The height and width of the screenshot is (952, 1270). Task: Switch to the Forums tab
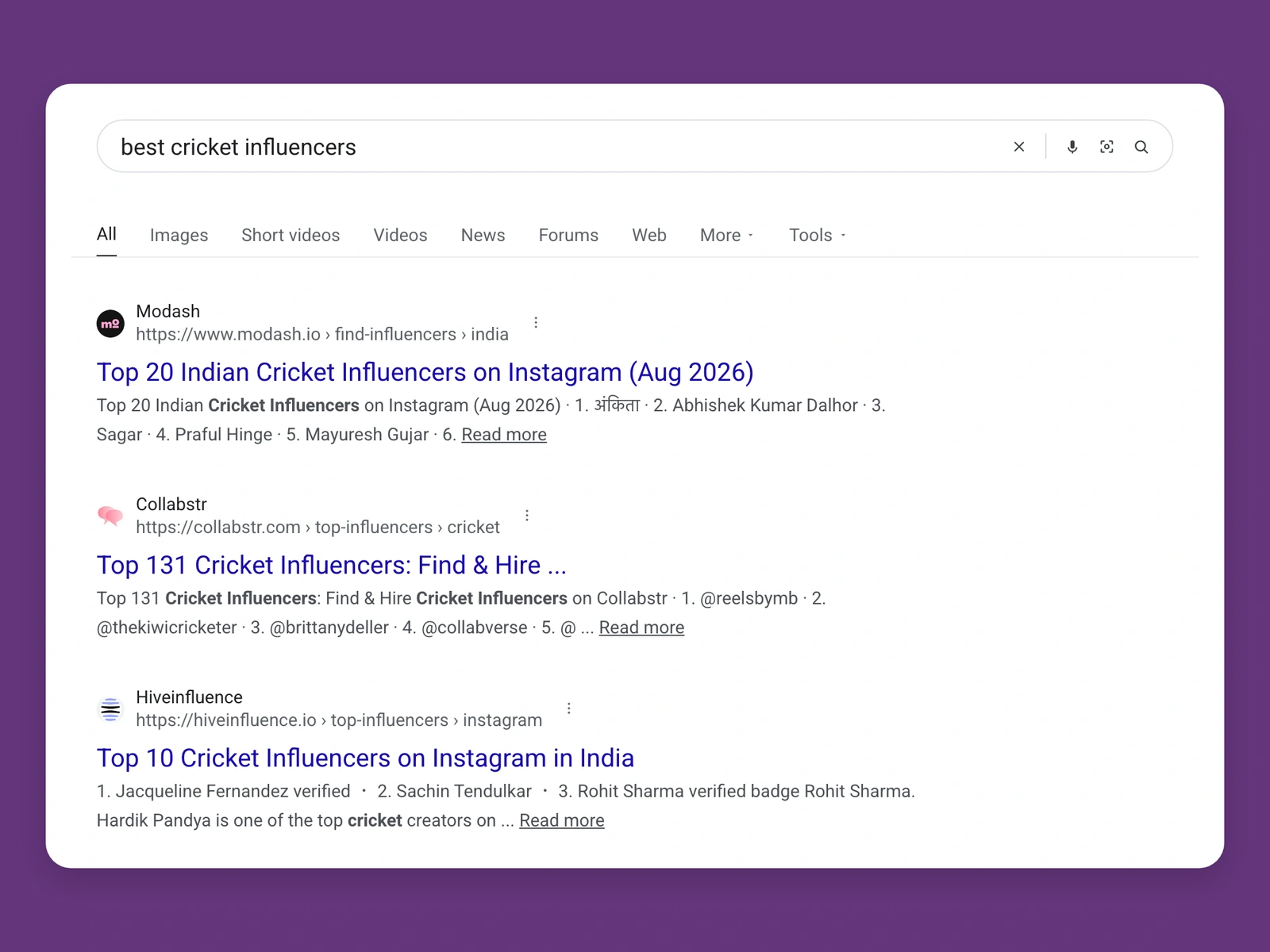click(568, 235)
